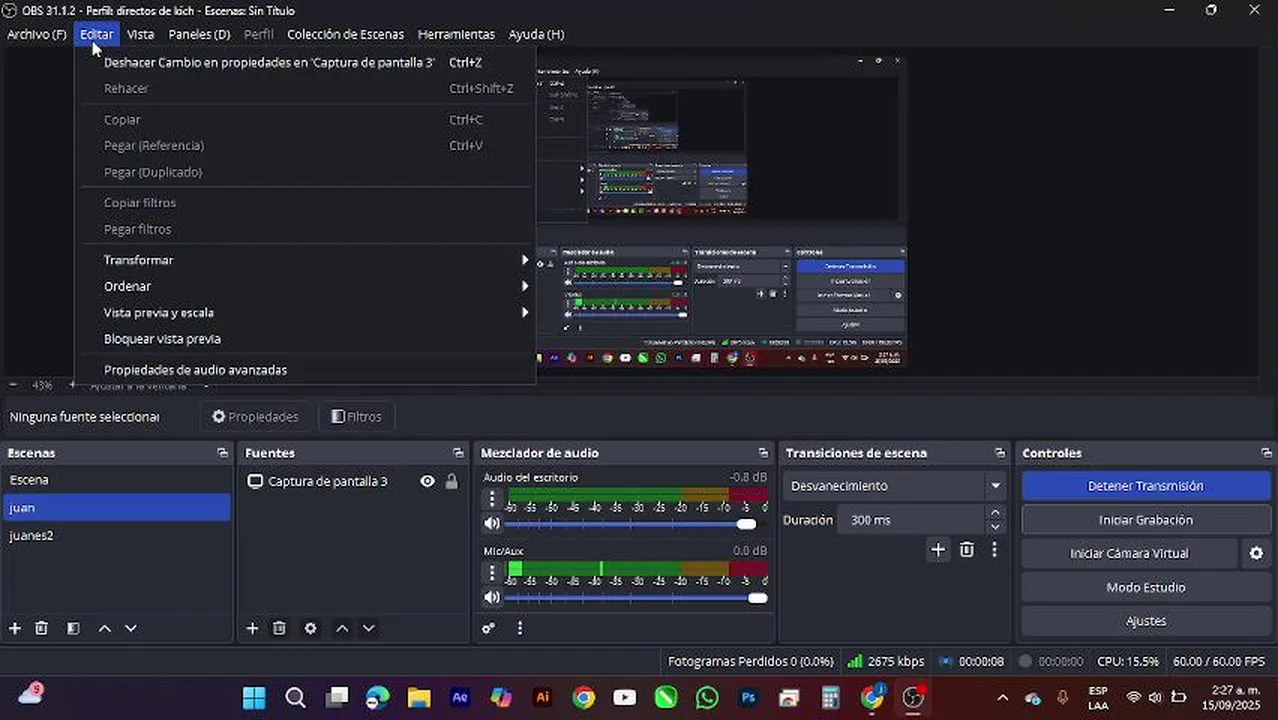
Task: Remove the source with the Fuentes trash icon
Action: (x=279, y=628)
